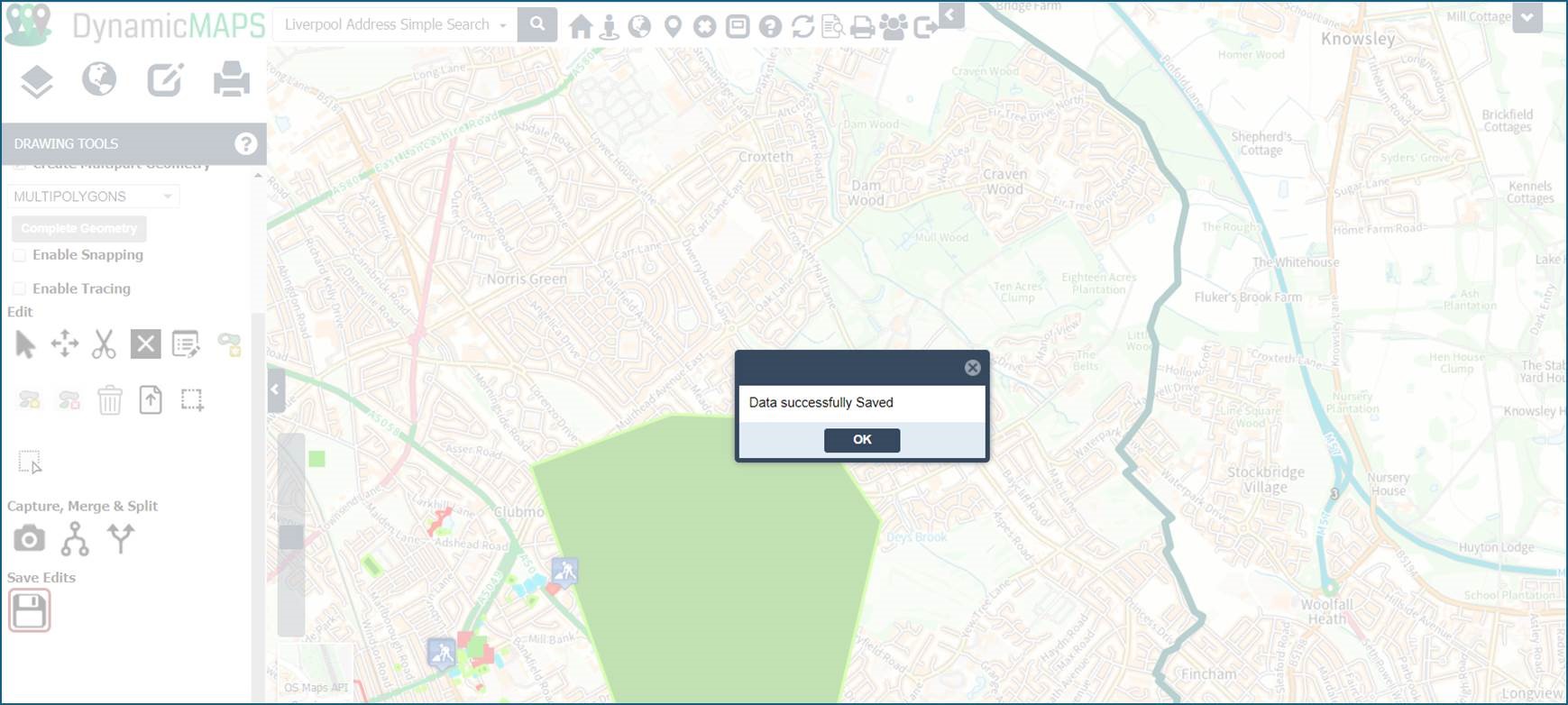Click the trash delete tool
1568x705 pixels.
pyautogui.click(x=110, y=399)
